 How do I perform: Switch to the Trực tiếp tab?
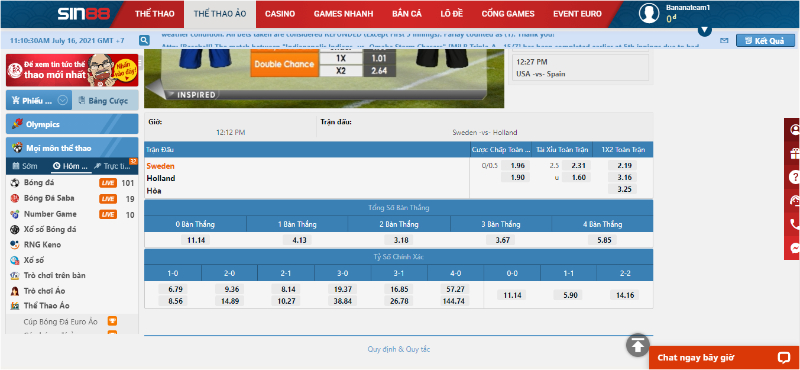(x=113, y=166)
